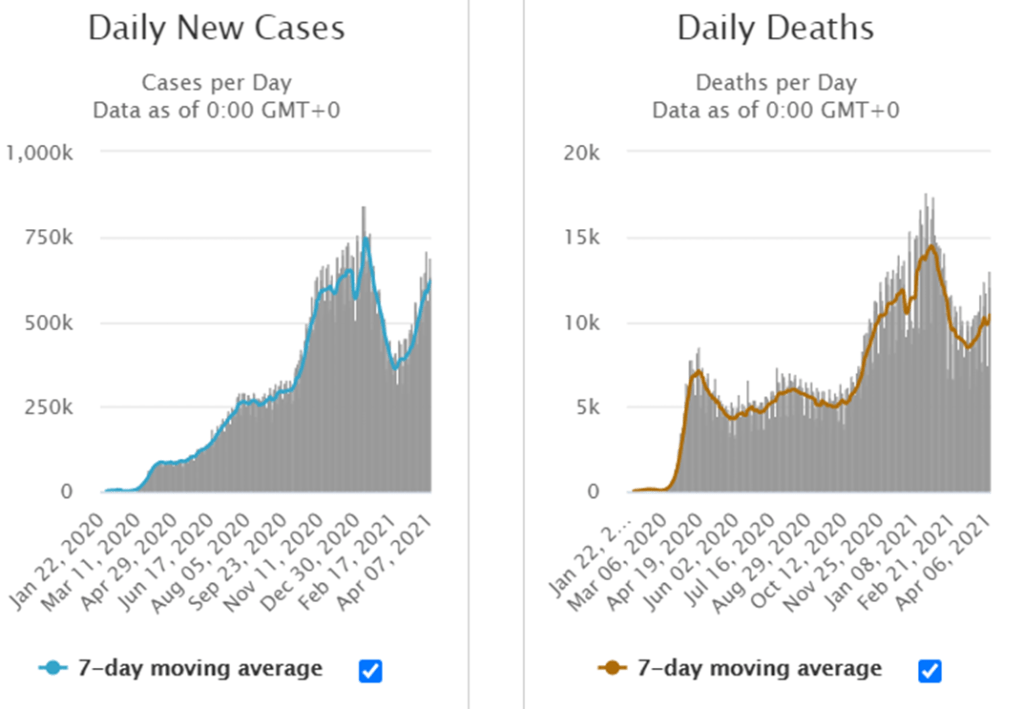Screen dimensions: 1023x709
Task: Select the Deaths per Day subtitle
Action: point(775,83)
